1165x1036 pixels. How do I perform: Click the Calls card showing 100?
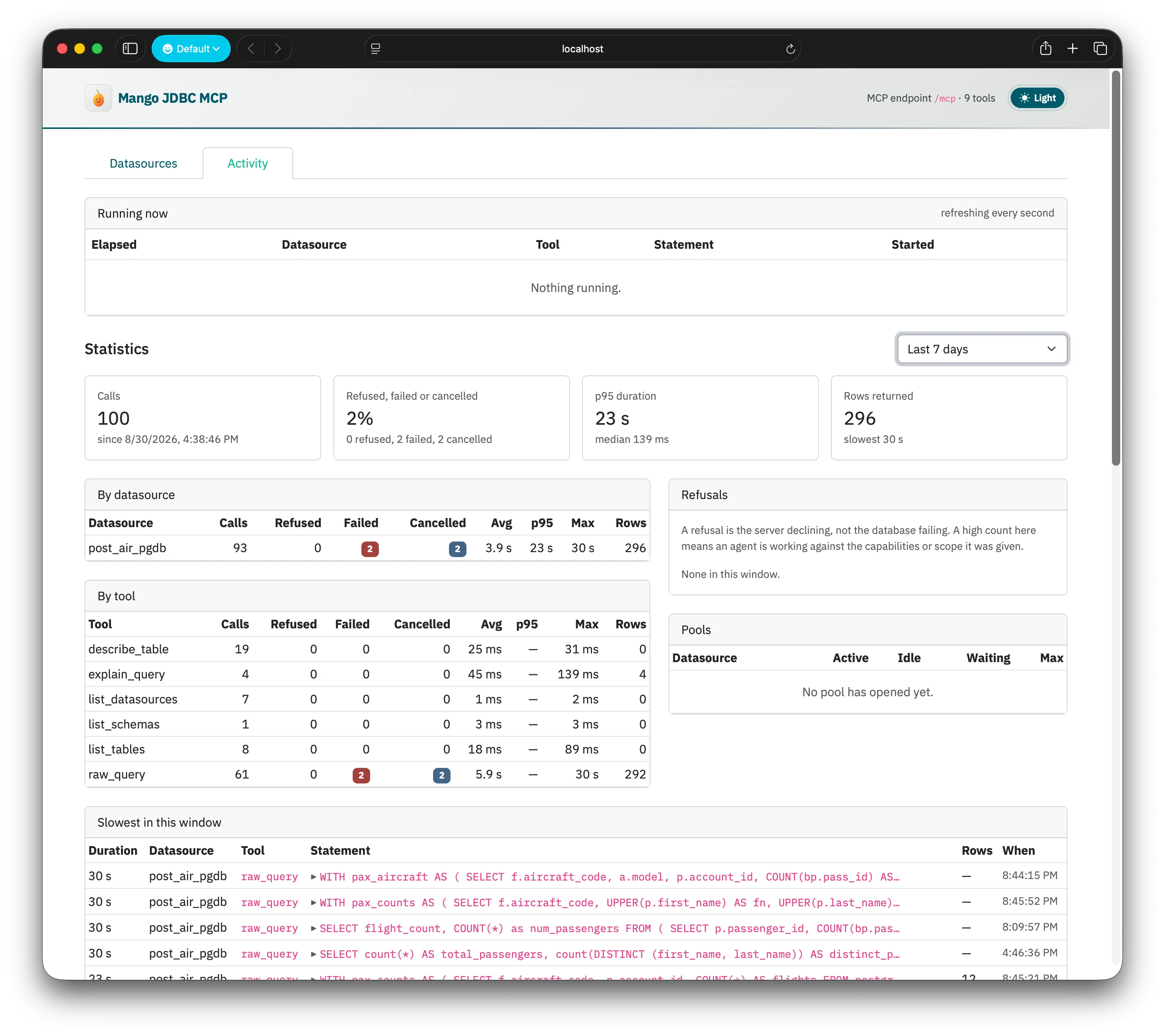coord(203,418)
